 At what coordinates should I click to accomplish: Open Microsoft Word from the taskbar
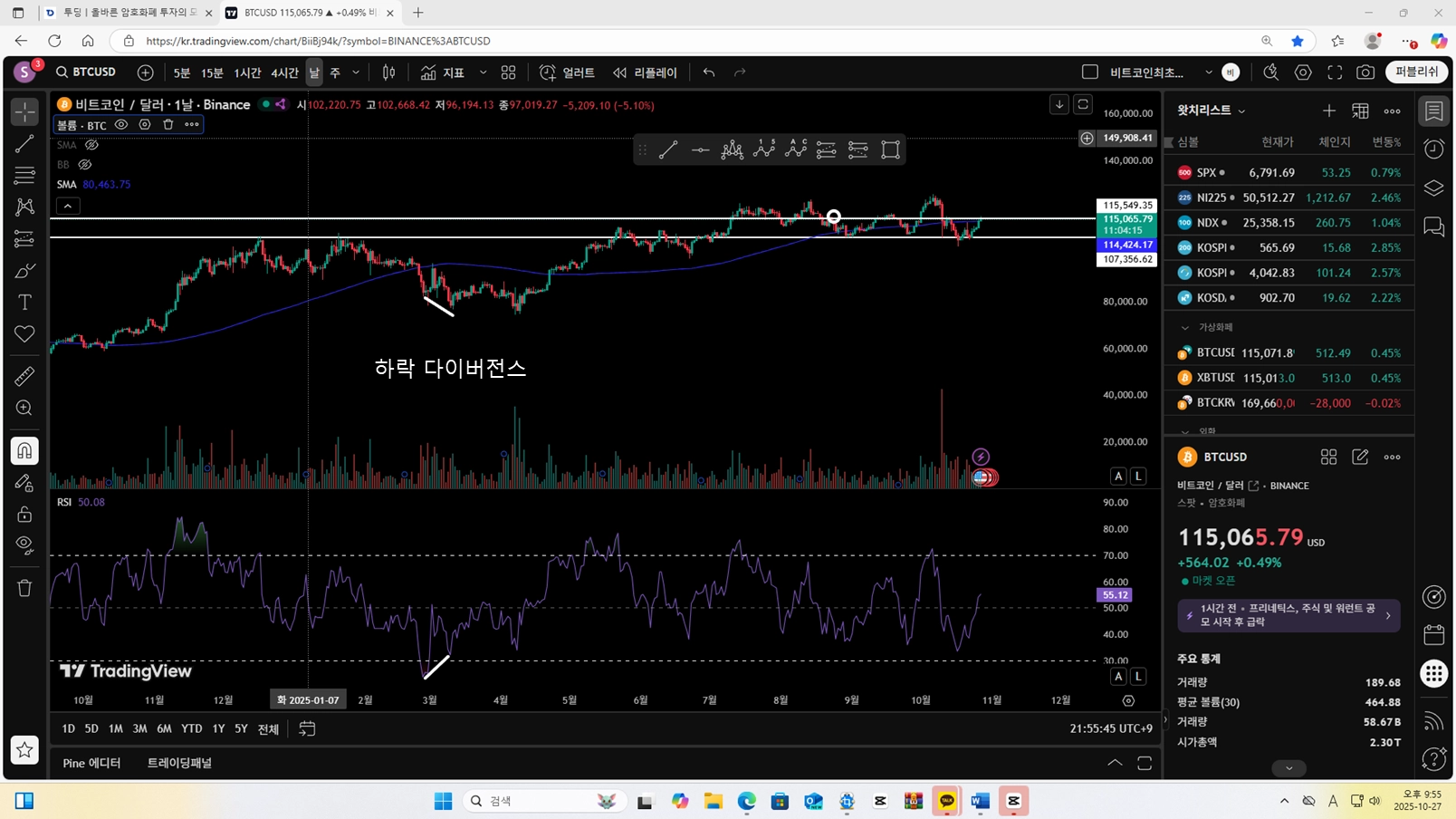click(x=980, y=801)
